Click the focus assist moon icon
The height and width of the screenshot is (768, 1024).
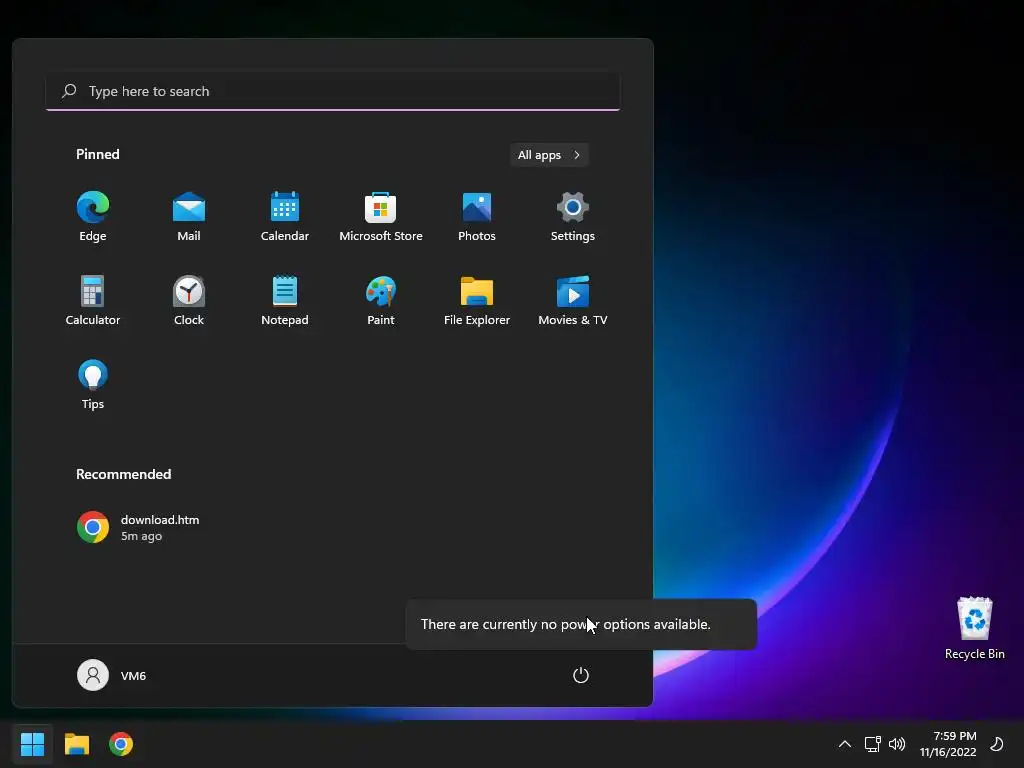click(x=997, y=744)
